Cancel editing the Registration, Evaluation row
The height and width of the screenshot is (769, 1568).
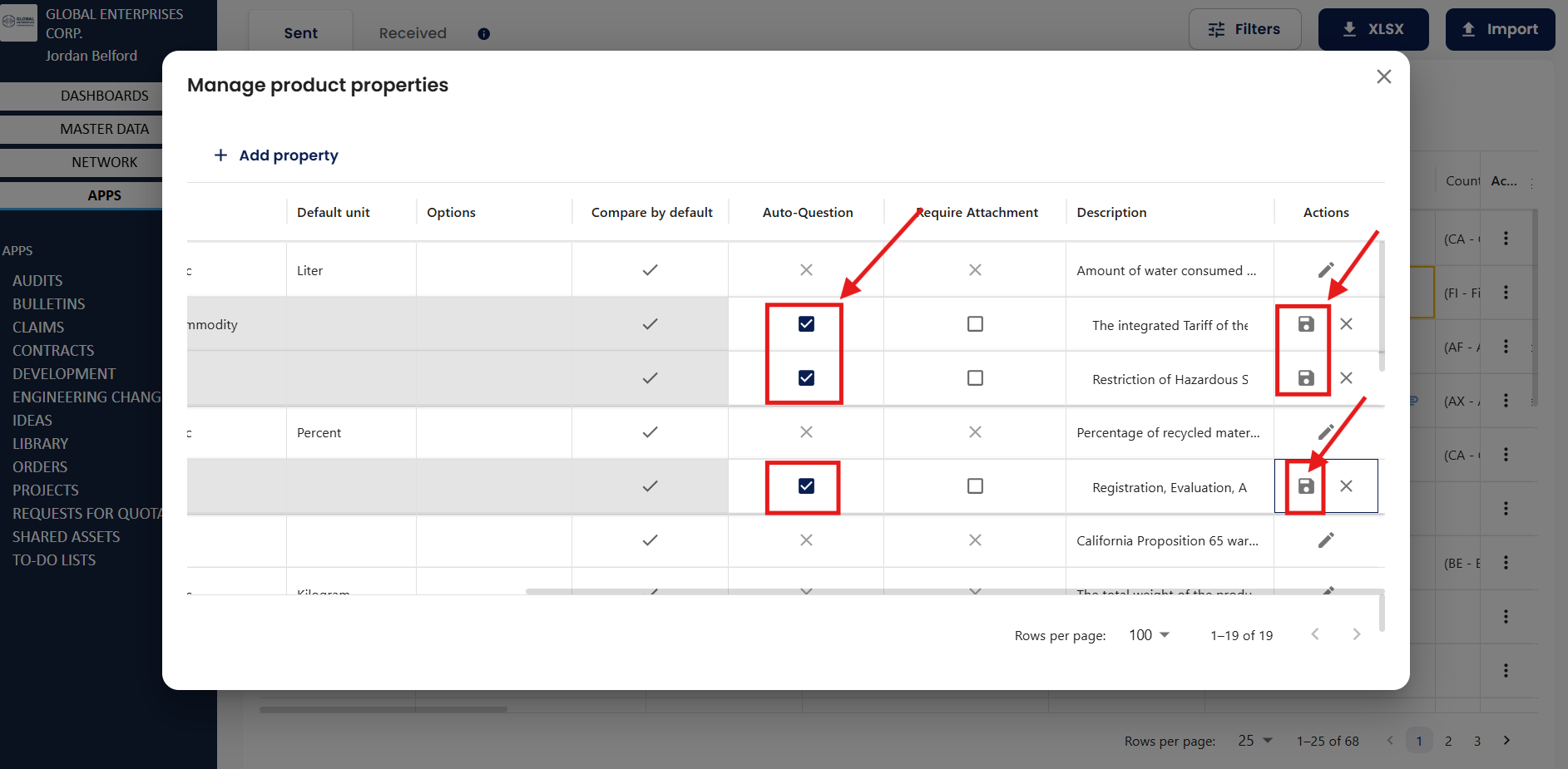tap(1346, 486)
